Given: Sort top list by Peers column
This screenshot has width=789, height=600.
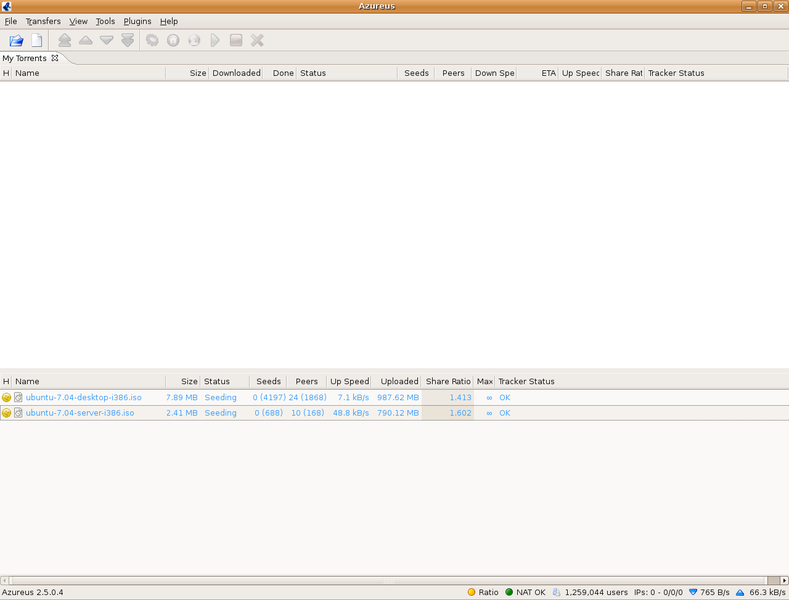Looking at the screenshot, I should point(453,73).
